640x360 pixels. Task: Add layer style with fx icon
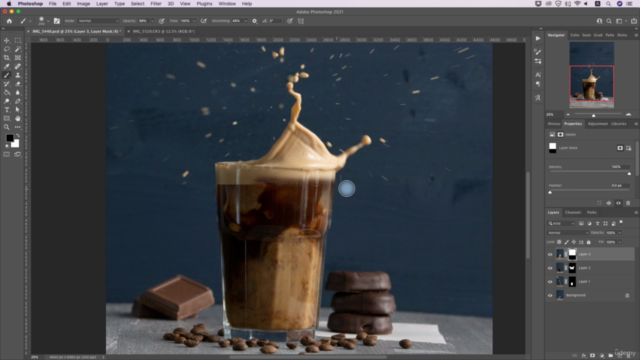coord(584,356)
